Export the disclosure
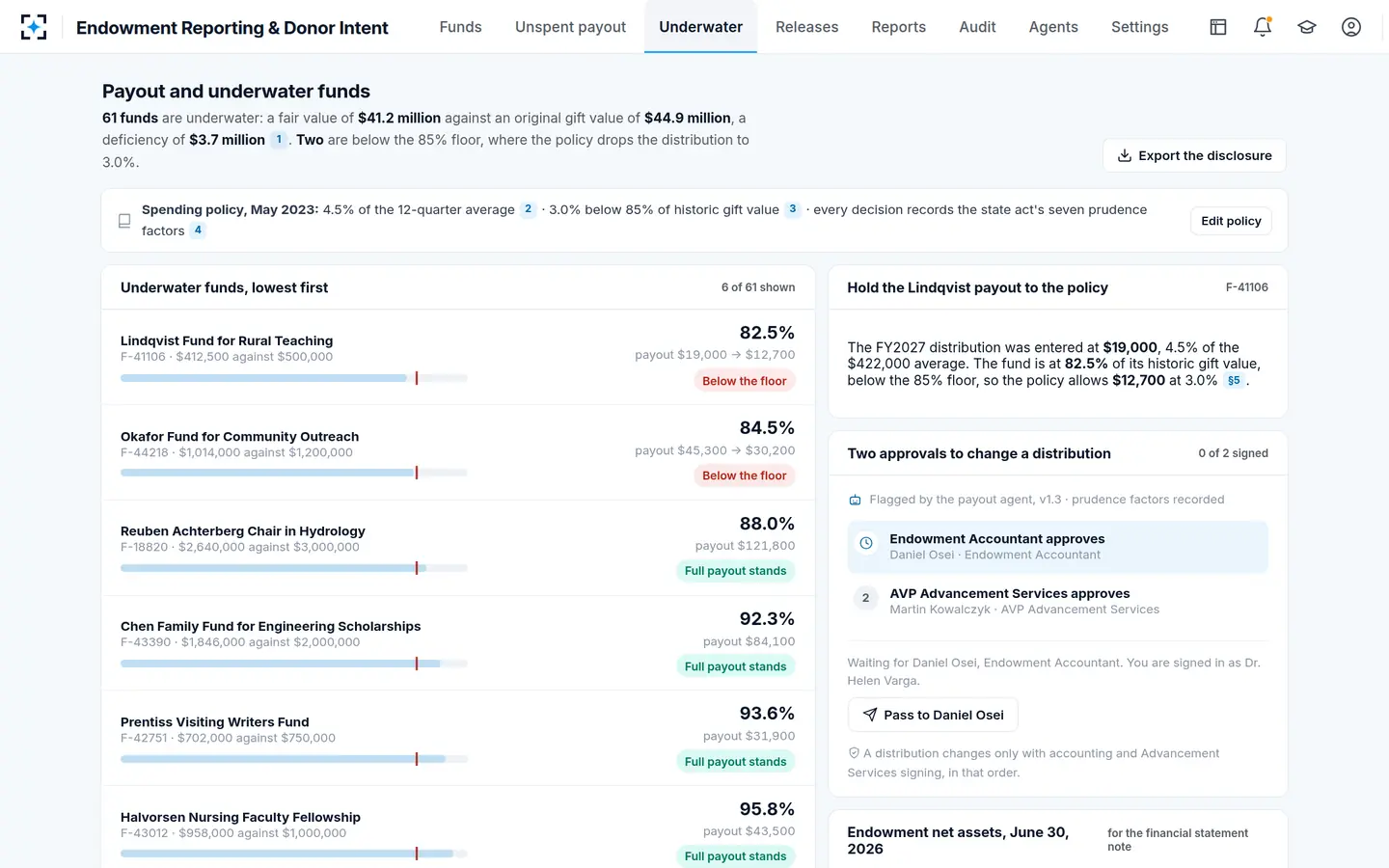The image size is (1389, 868). pyautogui.click(x=1194, y=155)
